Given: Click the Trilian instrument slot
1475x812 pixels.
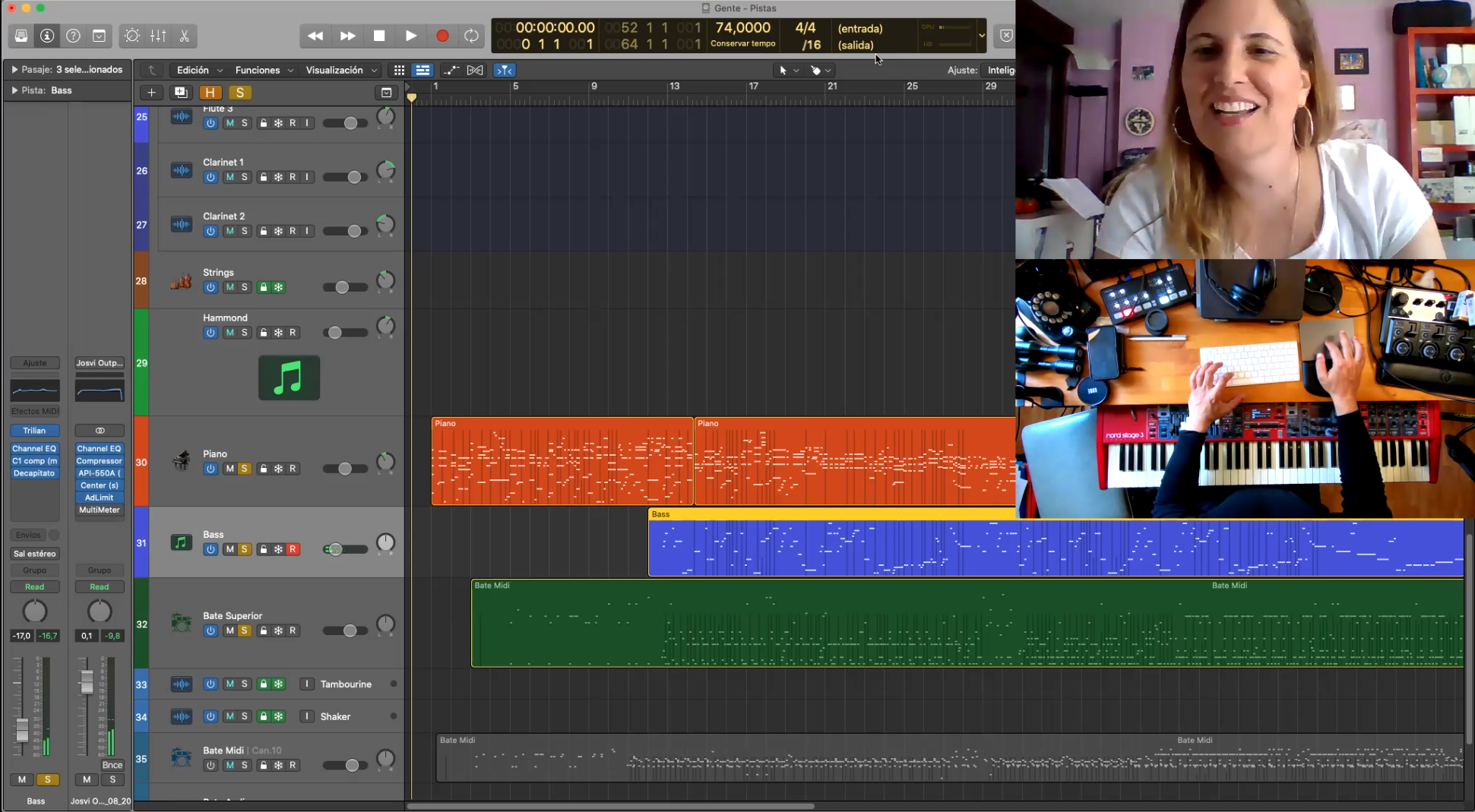Looking at the screenshot, I should point(34,431).
